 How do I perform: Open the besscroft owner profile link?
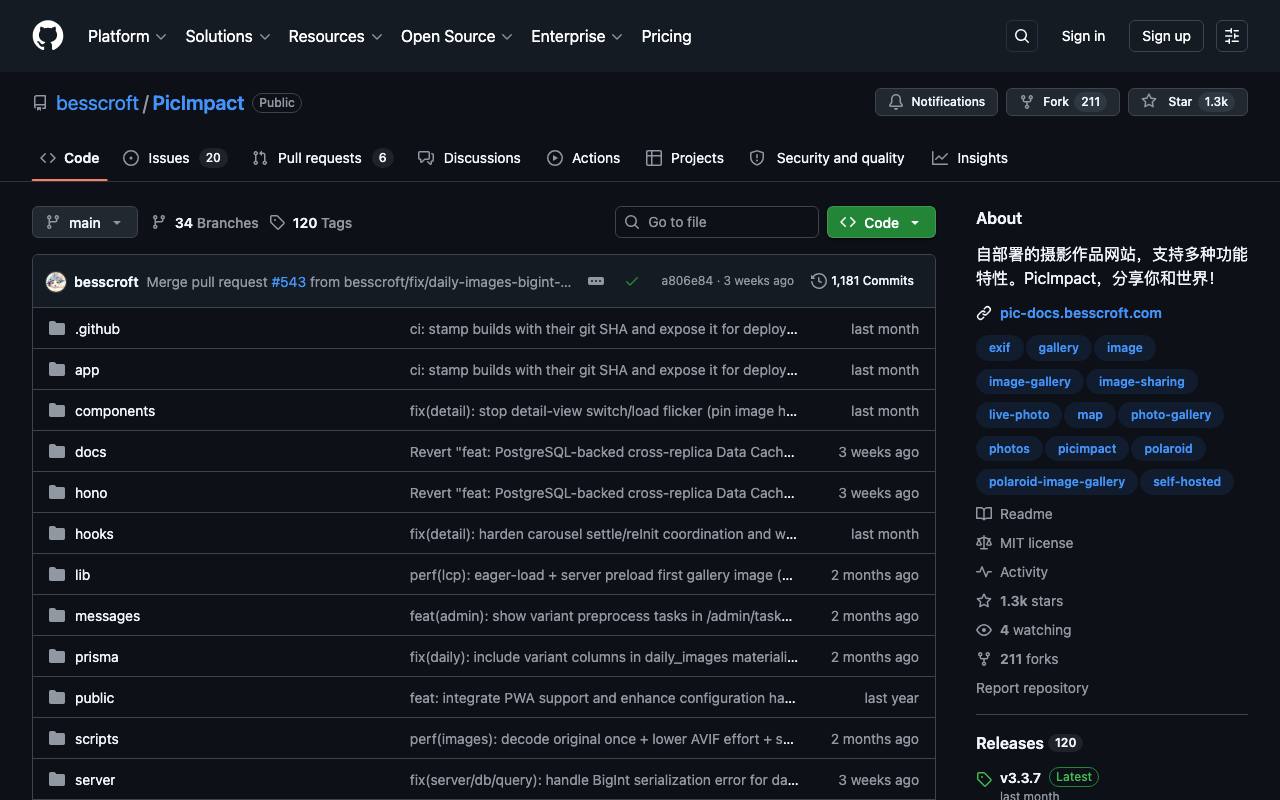click(x=97, y=103)
